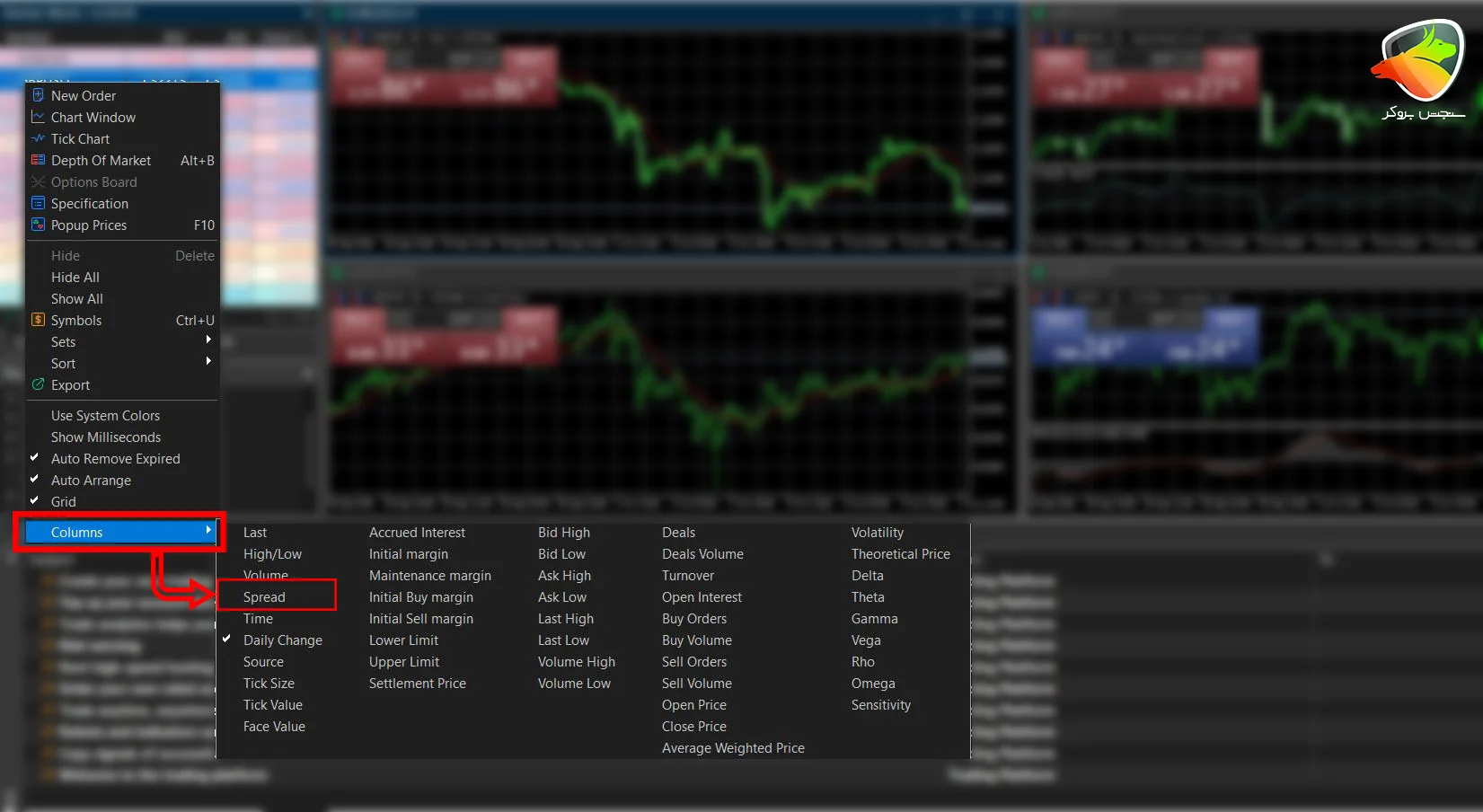This screenshot has width=1483, height=812.
Task: Enable the Time column
Action: pyautogui.click(x=258, y=618)
